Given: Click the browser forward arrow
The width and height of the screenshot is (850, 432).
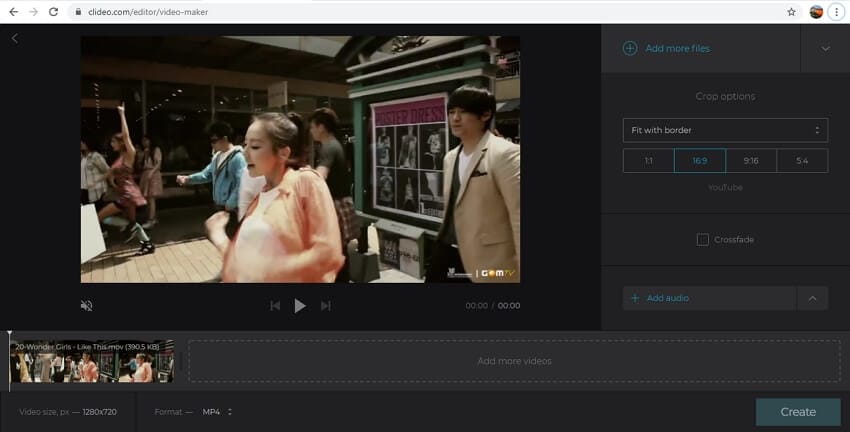Looking at the screenshot, I should (34, 11).
